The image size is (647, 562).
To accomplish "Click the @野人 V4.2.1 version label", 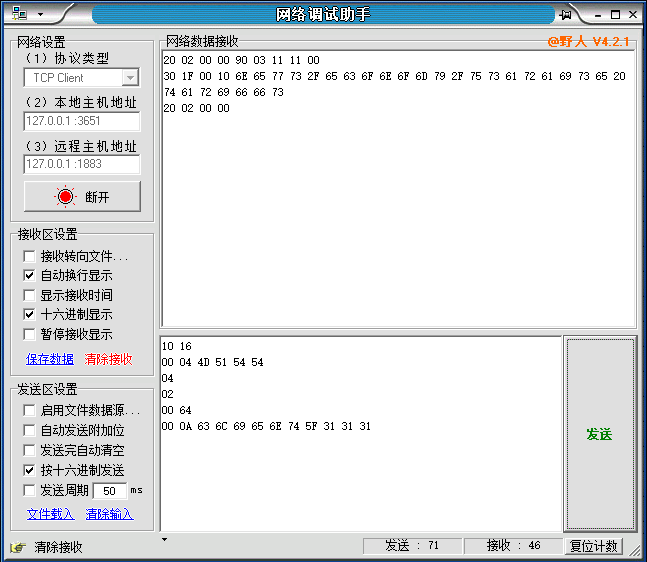I will coord(588,41).
